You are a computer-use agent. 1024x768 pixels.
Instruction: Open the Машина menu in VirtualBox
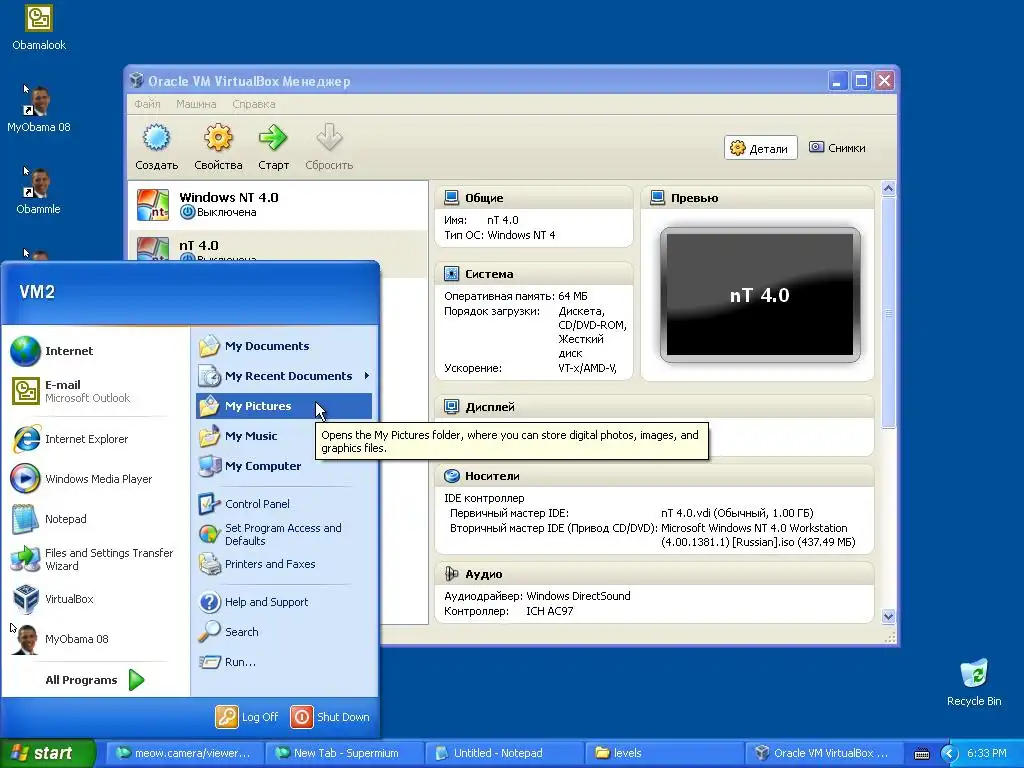196,104
